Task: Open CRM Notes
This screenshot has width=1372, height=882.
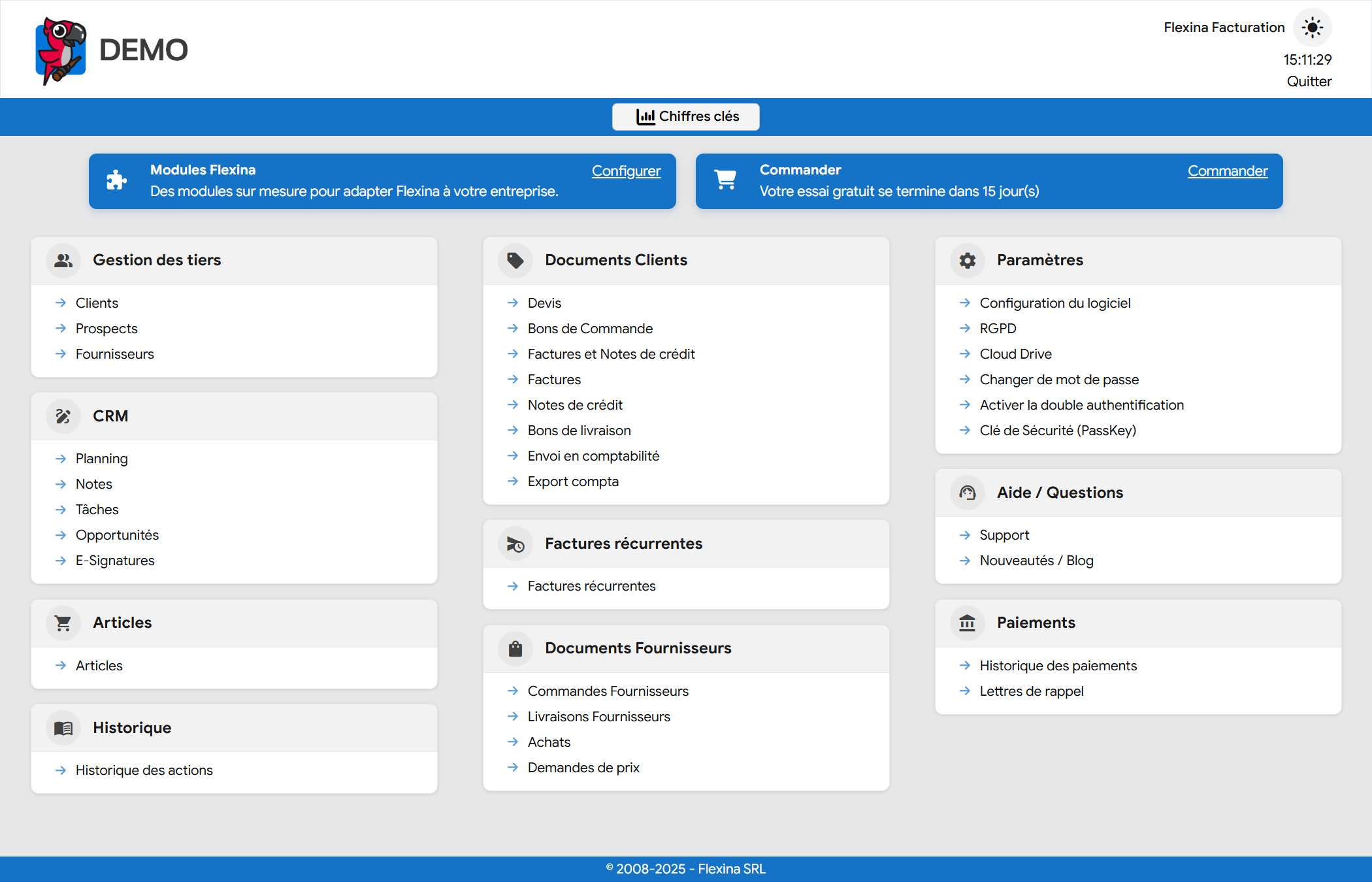Action: point(93,483)
